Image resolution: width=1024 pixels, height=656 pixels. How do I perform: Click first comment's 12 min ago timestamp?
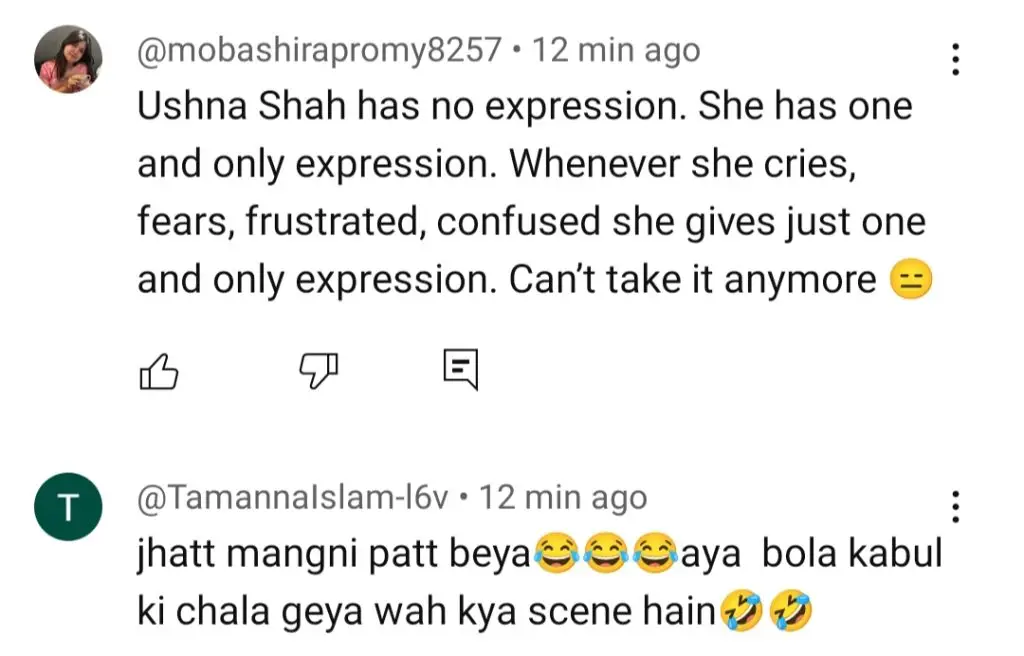click(615, 50)
